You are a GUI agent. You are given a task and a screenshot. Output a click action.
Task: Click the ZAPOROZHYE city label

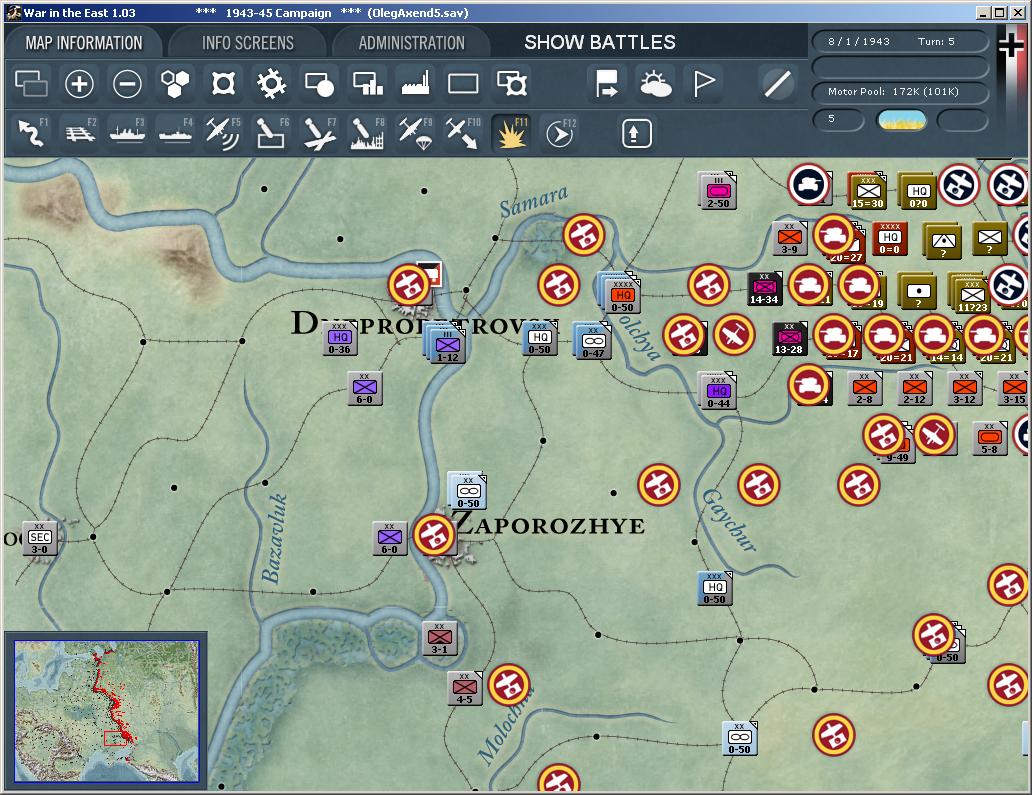click(549, 525)
